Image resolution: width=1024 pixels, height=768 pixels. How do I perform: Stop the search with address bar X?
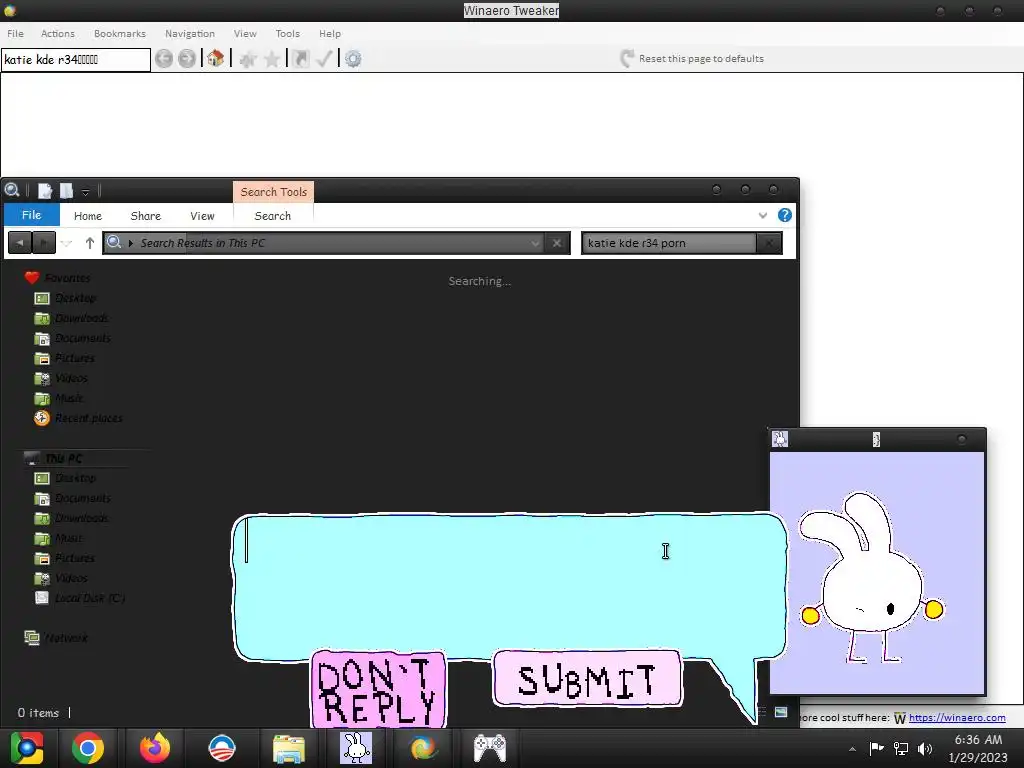pyautogui.click(x=557, y=243)
